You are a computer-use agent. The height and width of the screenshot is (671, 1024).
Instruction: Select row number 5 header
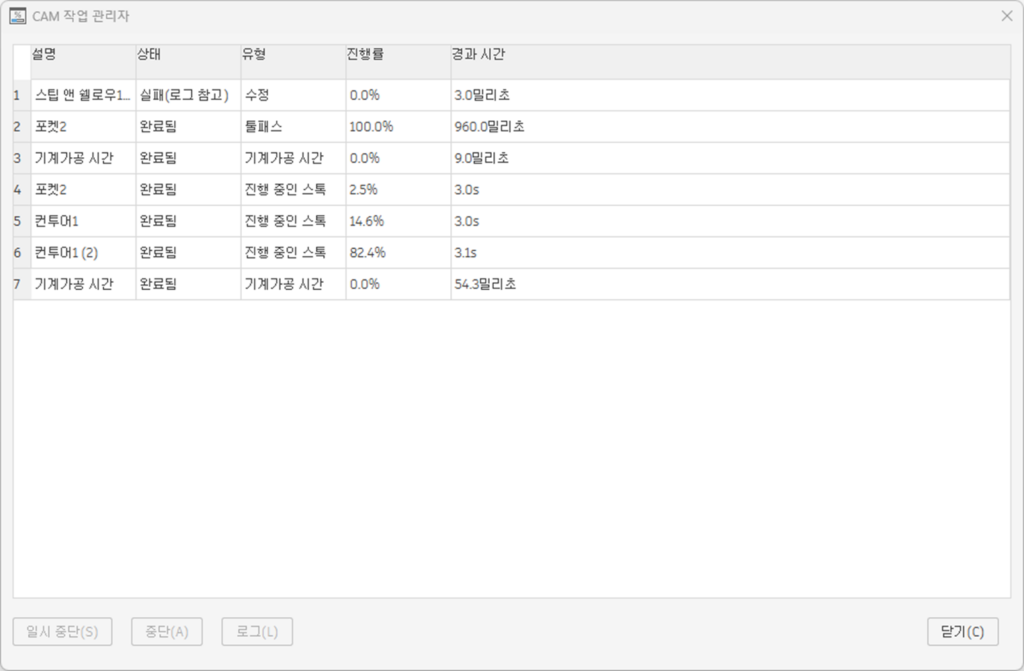pos(22,221)
